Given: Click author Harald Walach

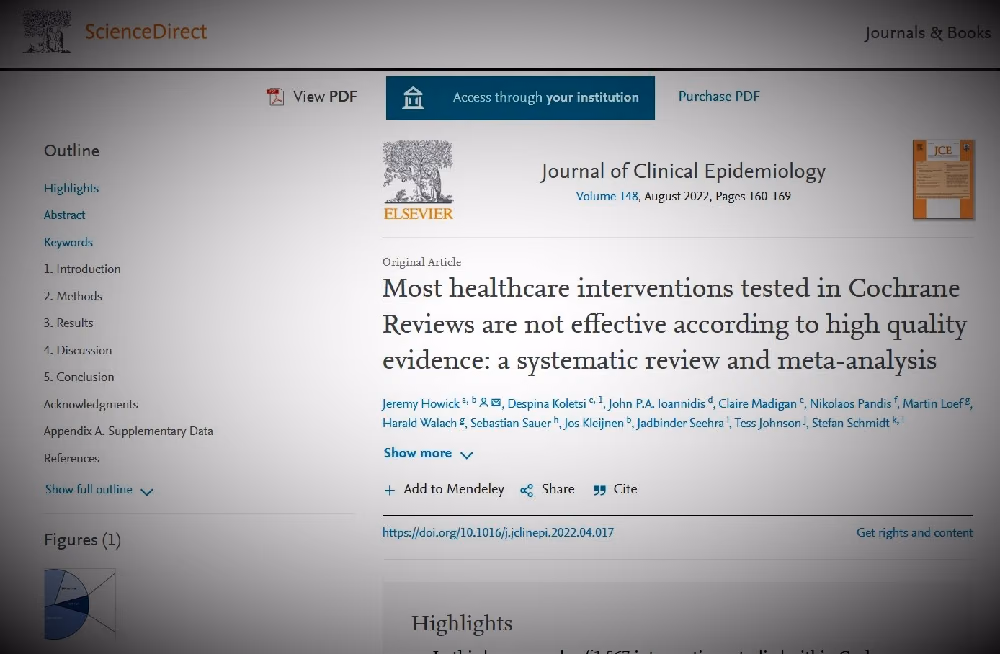Looking at the screenshot, I should 420,423.
